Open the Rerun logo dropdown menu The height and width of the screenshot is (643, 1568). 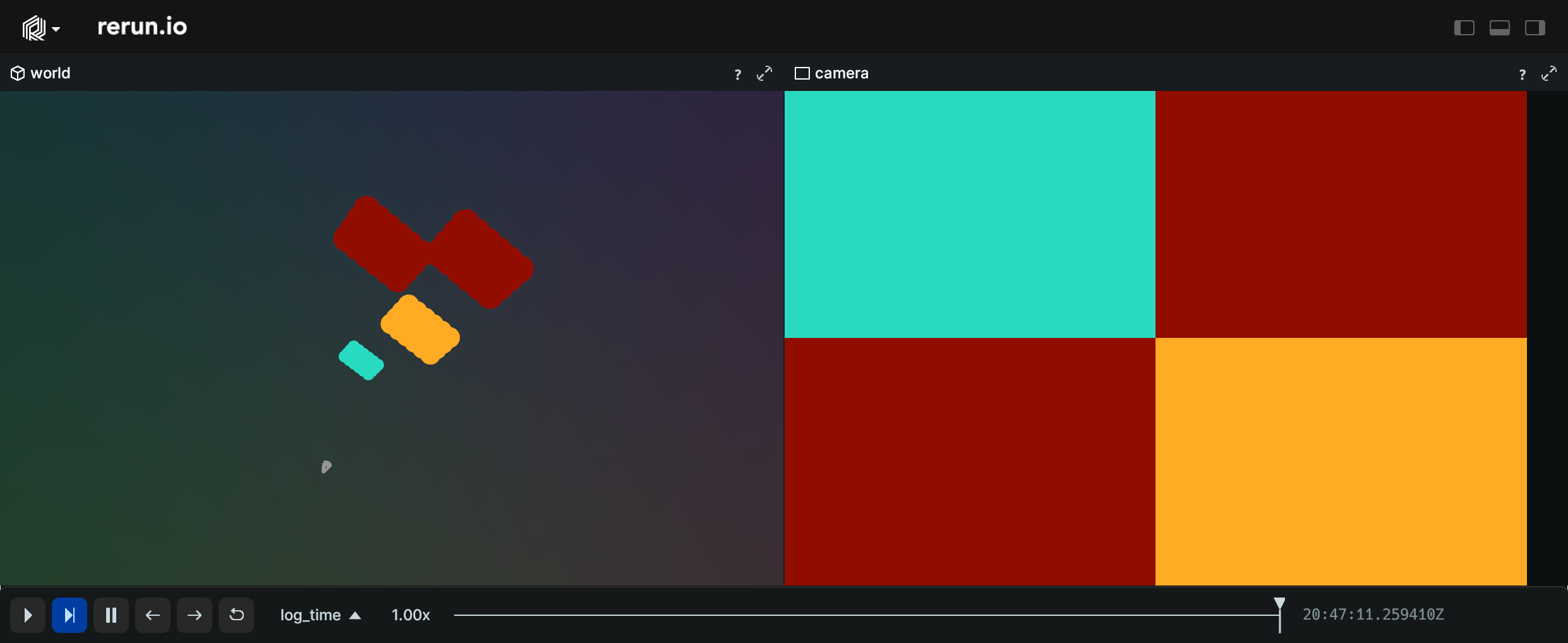pyautogui.click(x=40, y=27)
